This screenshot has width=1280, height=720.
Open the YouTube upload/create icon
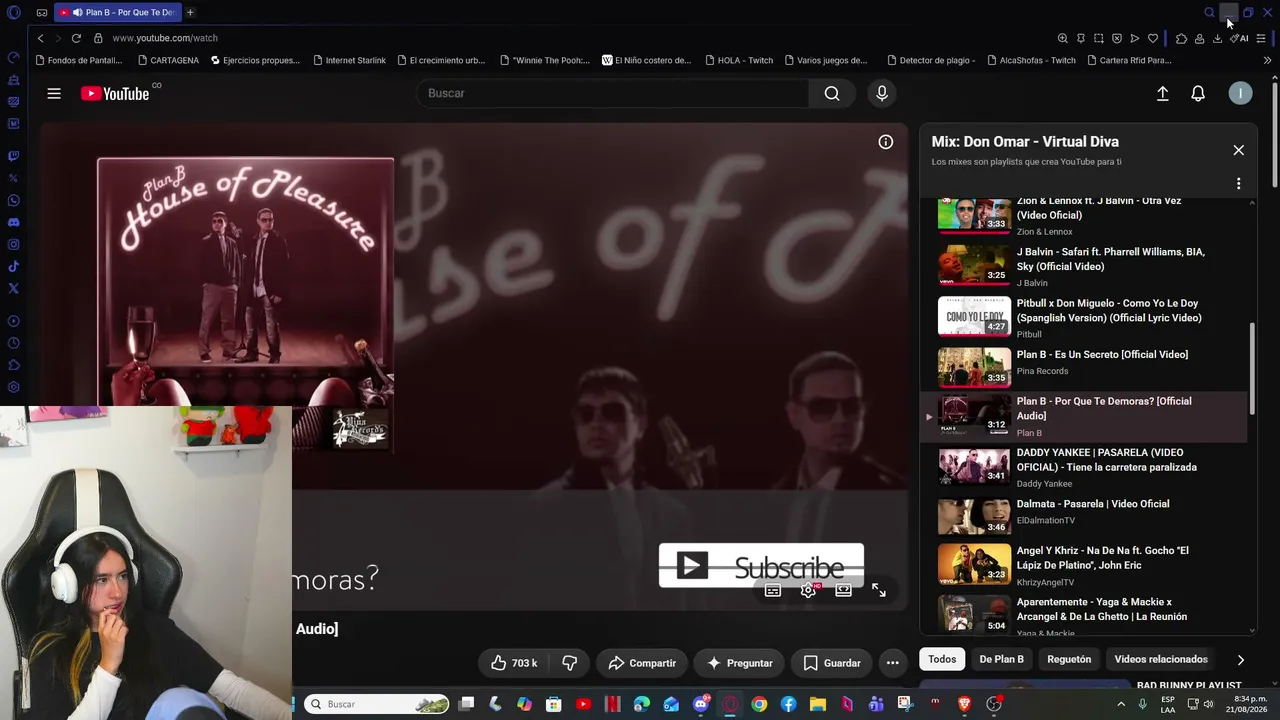pyautogui.click(x=1162, y=93)
